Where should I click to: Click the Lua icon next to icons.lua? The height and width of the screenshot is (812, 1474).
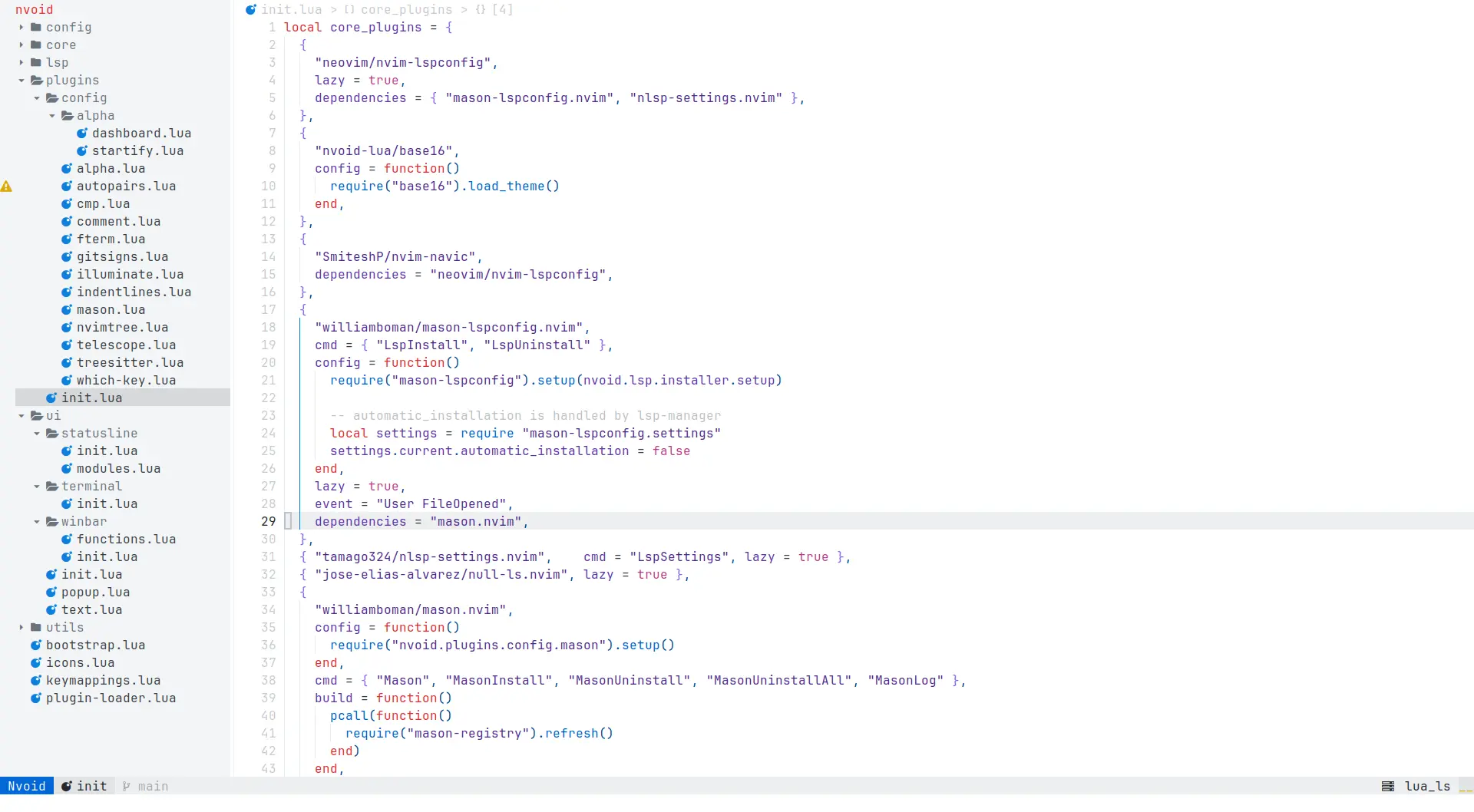click(x=36, y=663)
